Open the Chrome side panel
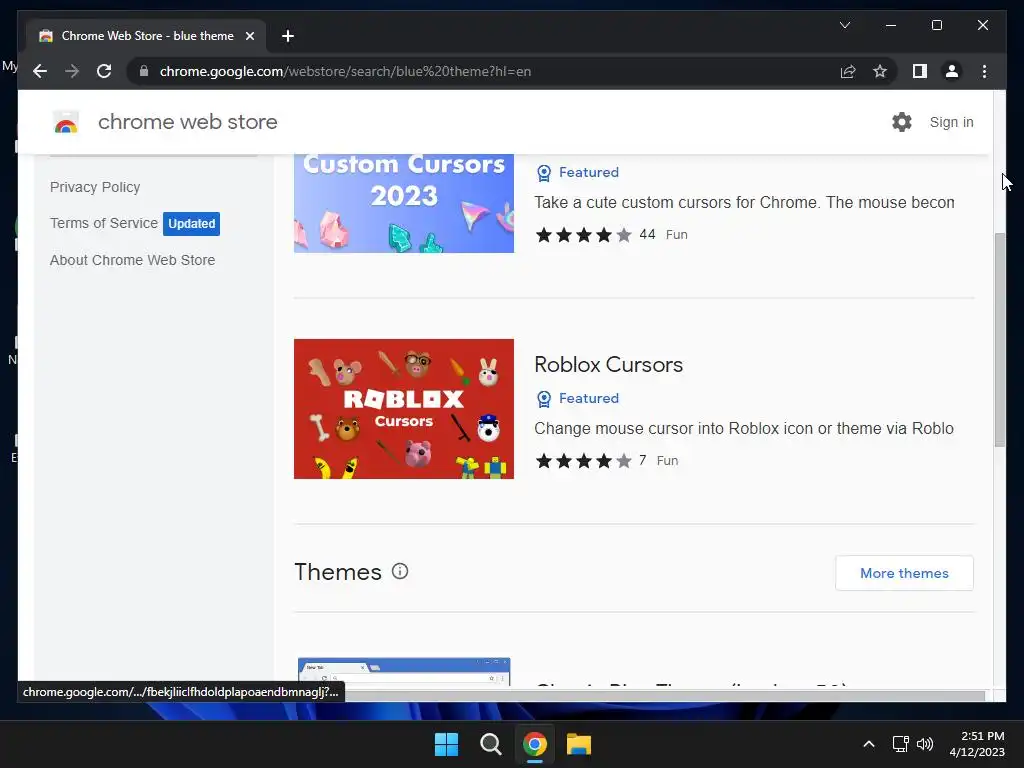The image size is (1024, 768). pyautogui.click(x=920, y=71)
